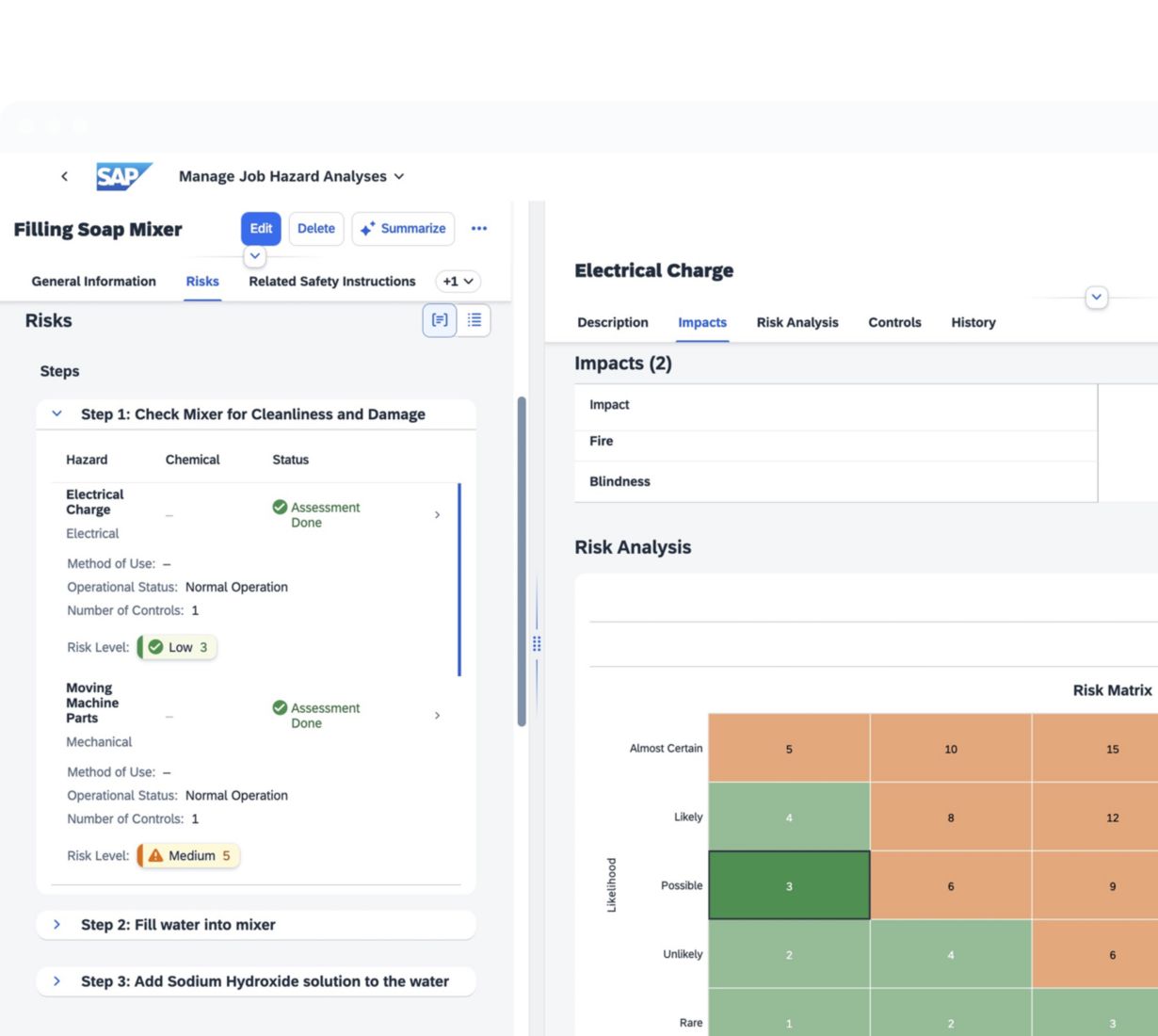This screenshot has width=1158, height=1036.
Task: Click the back arrow beside the SAP logo
Action: click(64, 176)
